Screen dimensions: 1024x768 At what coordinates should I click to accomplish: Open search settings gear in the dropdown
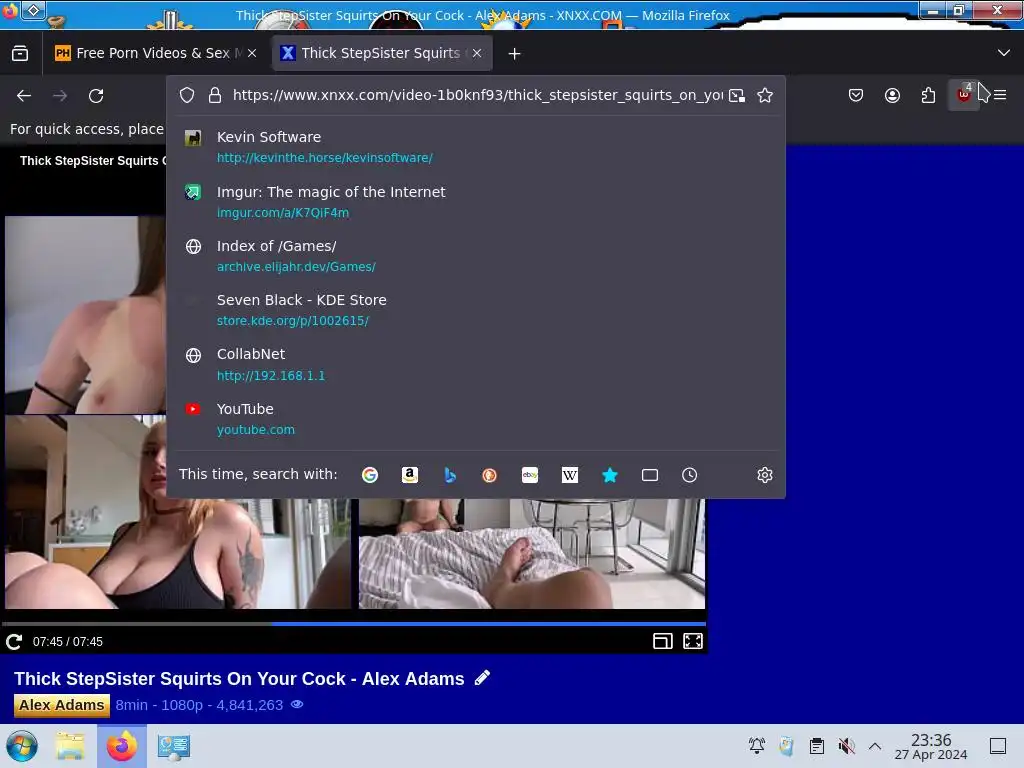click(x=765, y=475)
